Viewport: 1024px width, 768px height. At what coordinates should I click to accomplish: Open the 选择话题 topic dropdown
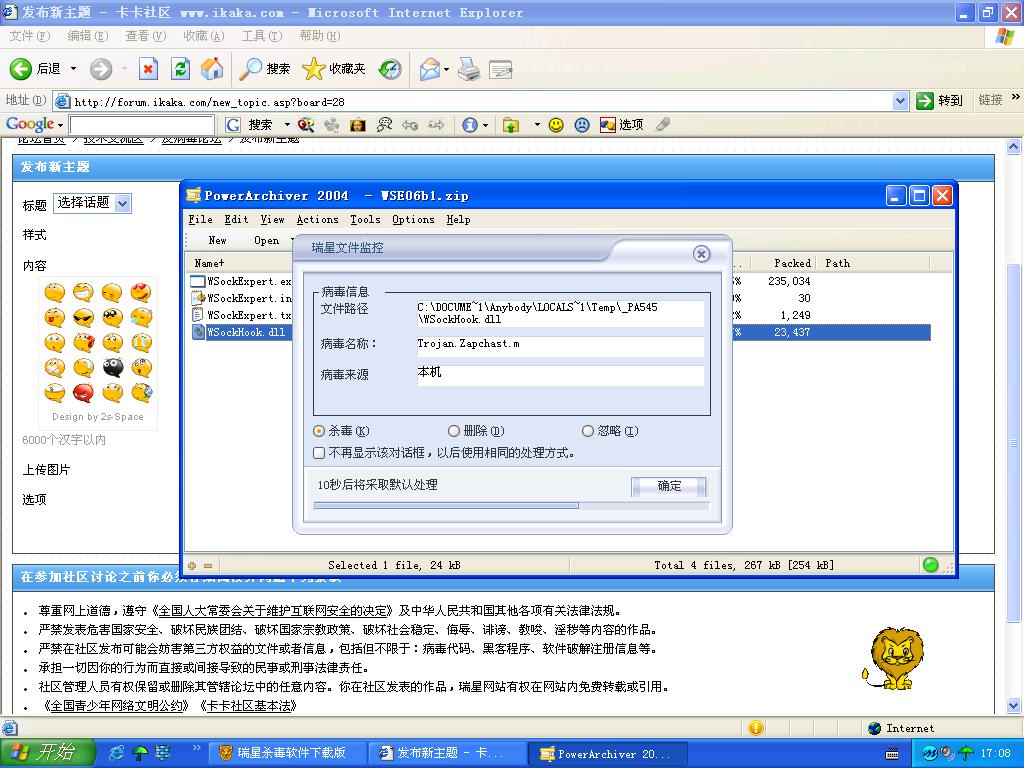[x=92, y=203]
